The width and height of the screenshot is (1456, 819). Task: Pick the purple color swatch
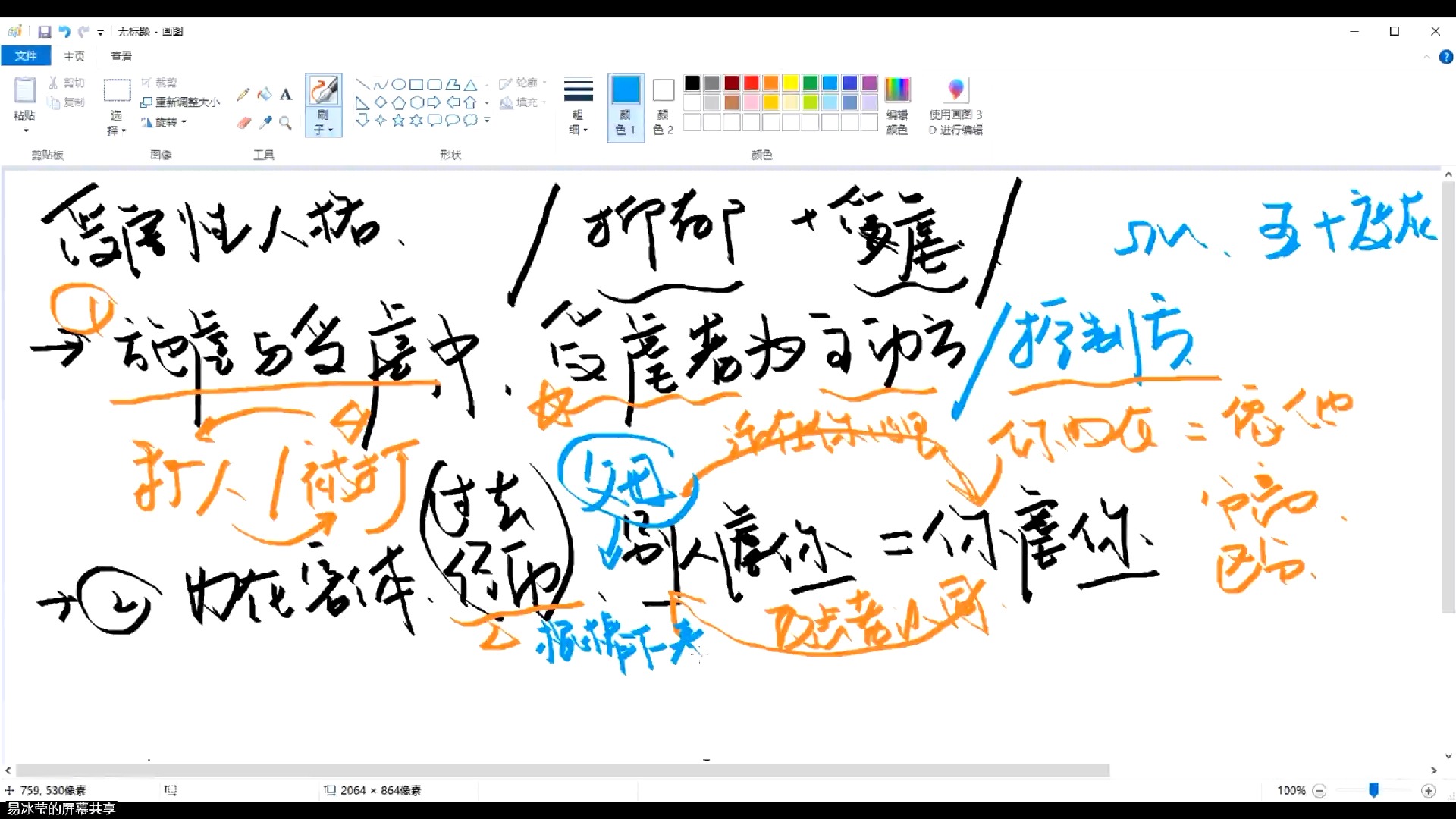[870, 83]
